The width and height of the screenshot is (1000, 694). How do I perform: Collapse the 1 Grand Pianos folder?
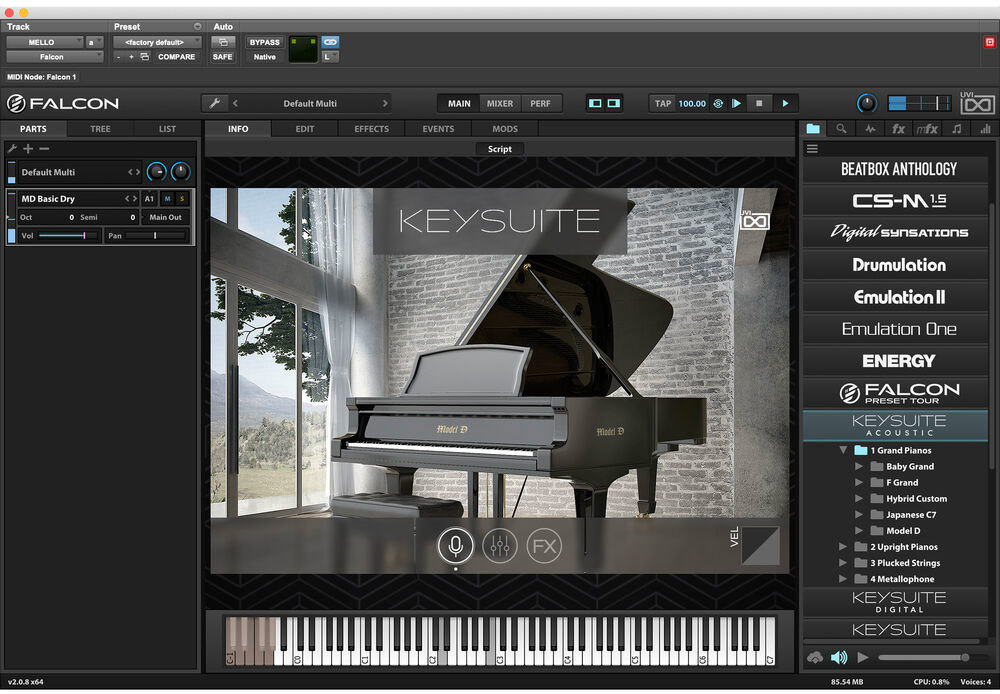coord(844,451)
